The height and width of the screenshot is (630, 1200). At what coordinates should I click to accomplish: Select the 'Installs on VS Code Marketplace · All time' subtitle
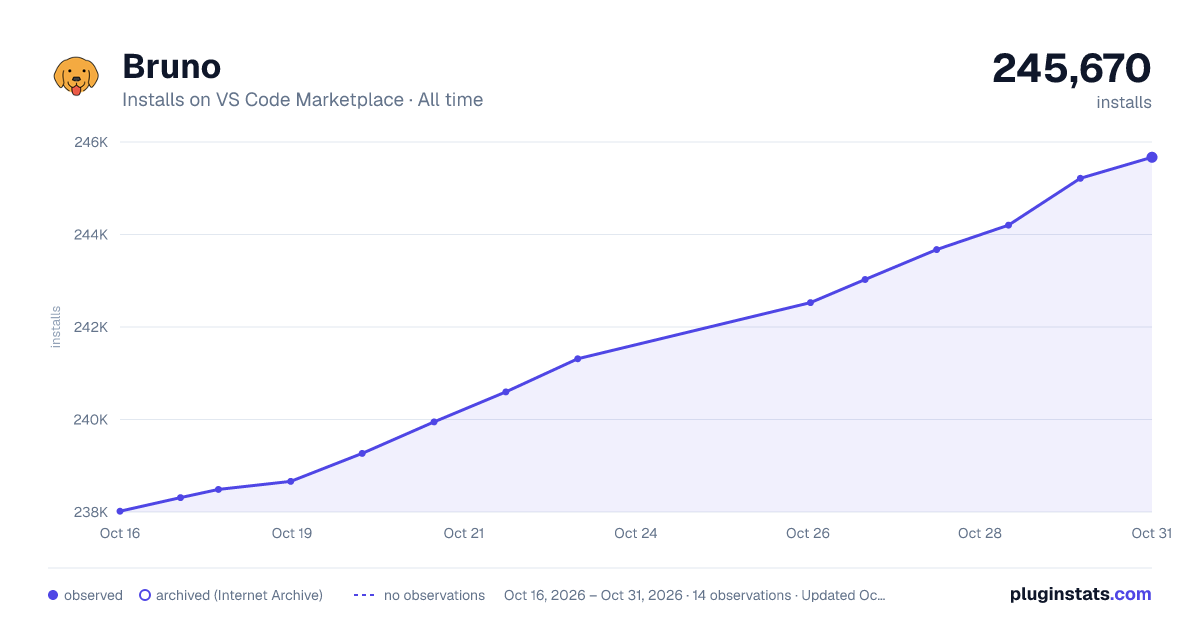(x=302, y=100)
